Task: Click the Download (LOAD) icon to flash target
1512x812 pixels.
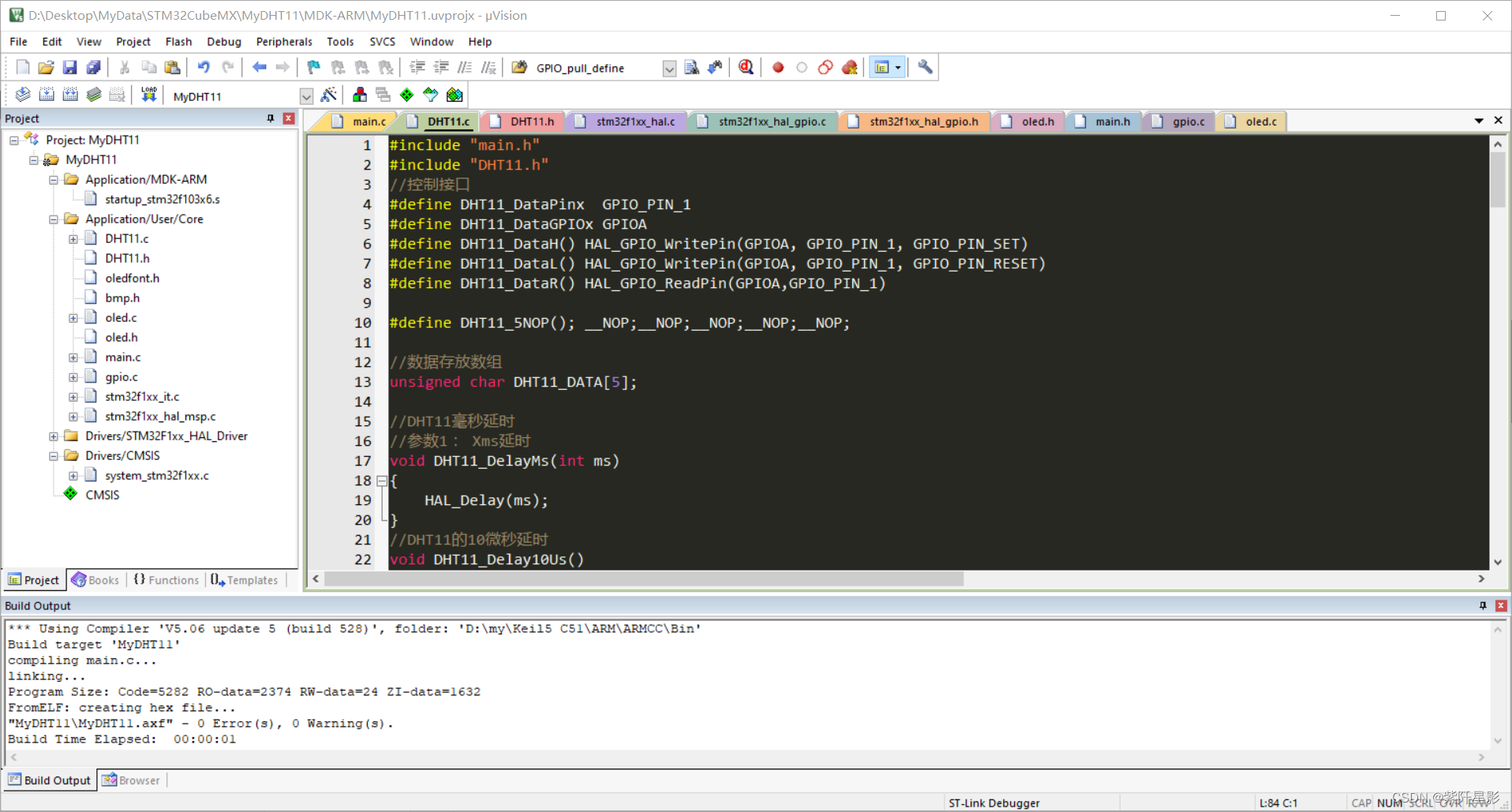Action: point(148,95)
